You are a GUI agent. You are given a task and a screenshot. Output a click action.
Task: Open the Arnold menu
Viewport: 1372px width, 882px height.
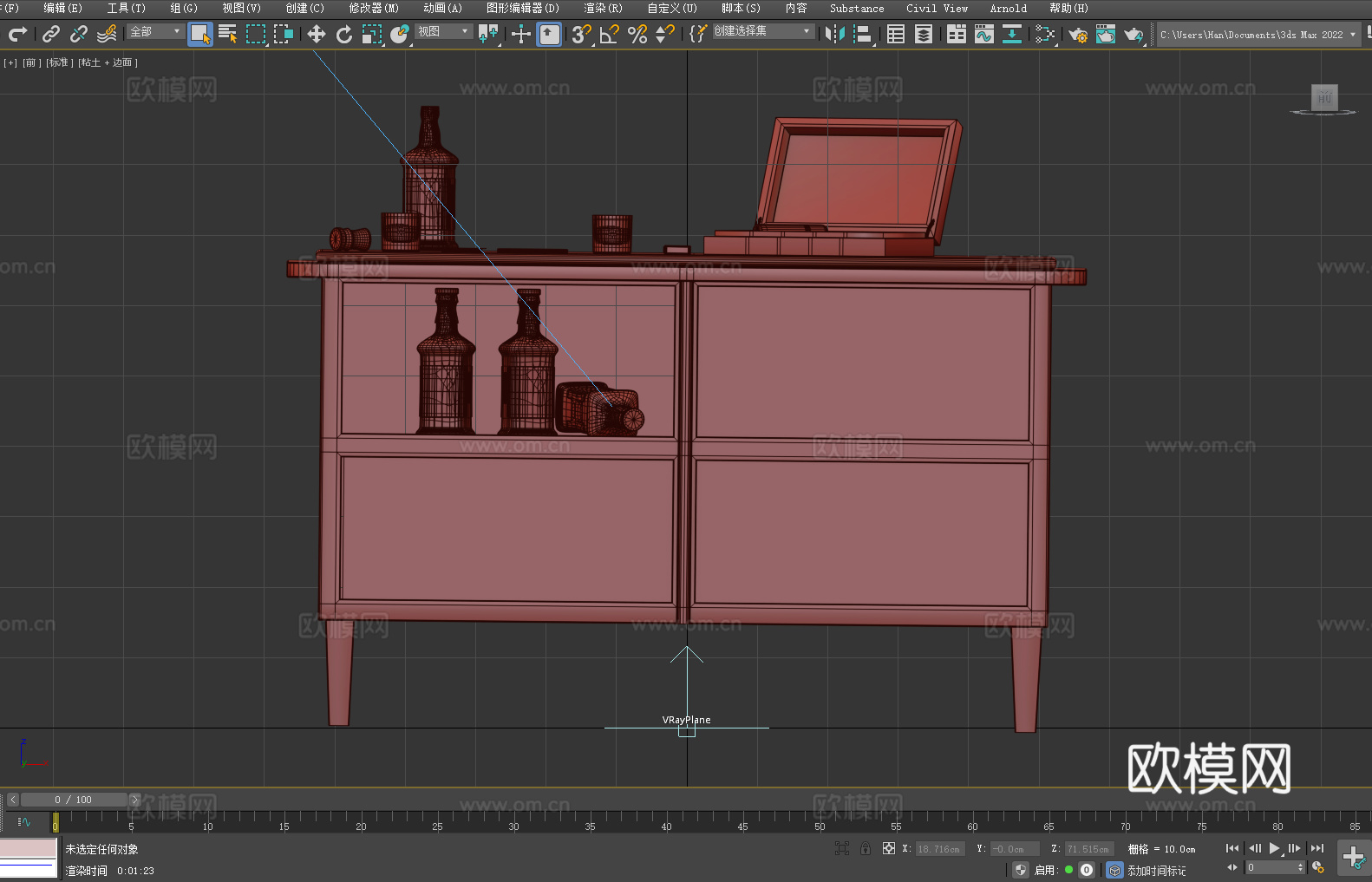coord(1008,8)
